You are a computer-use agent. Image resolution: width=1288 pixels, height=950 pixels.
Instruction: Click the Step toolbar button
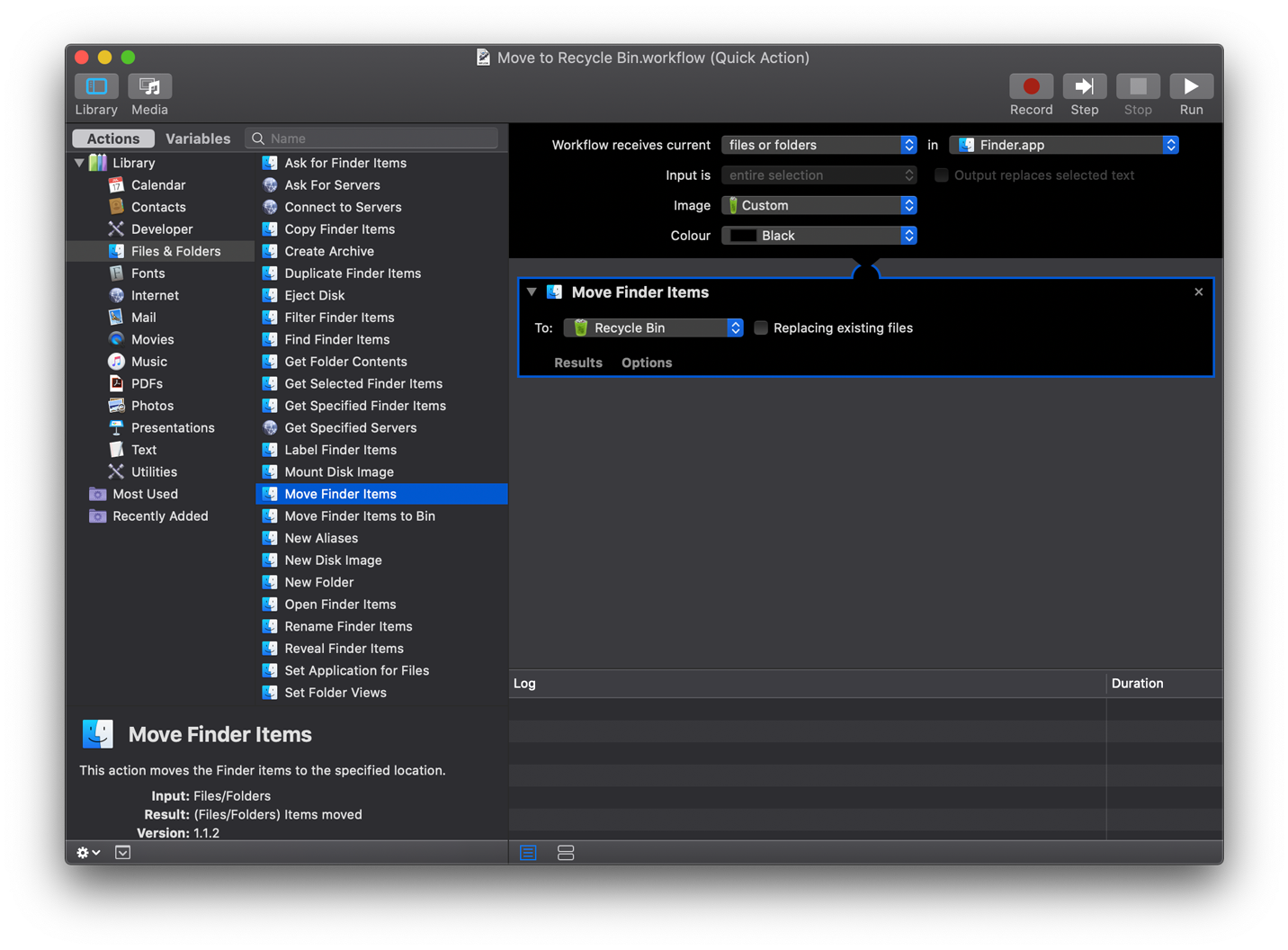click(1084, 86)
